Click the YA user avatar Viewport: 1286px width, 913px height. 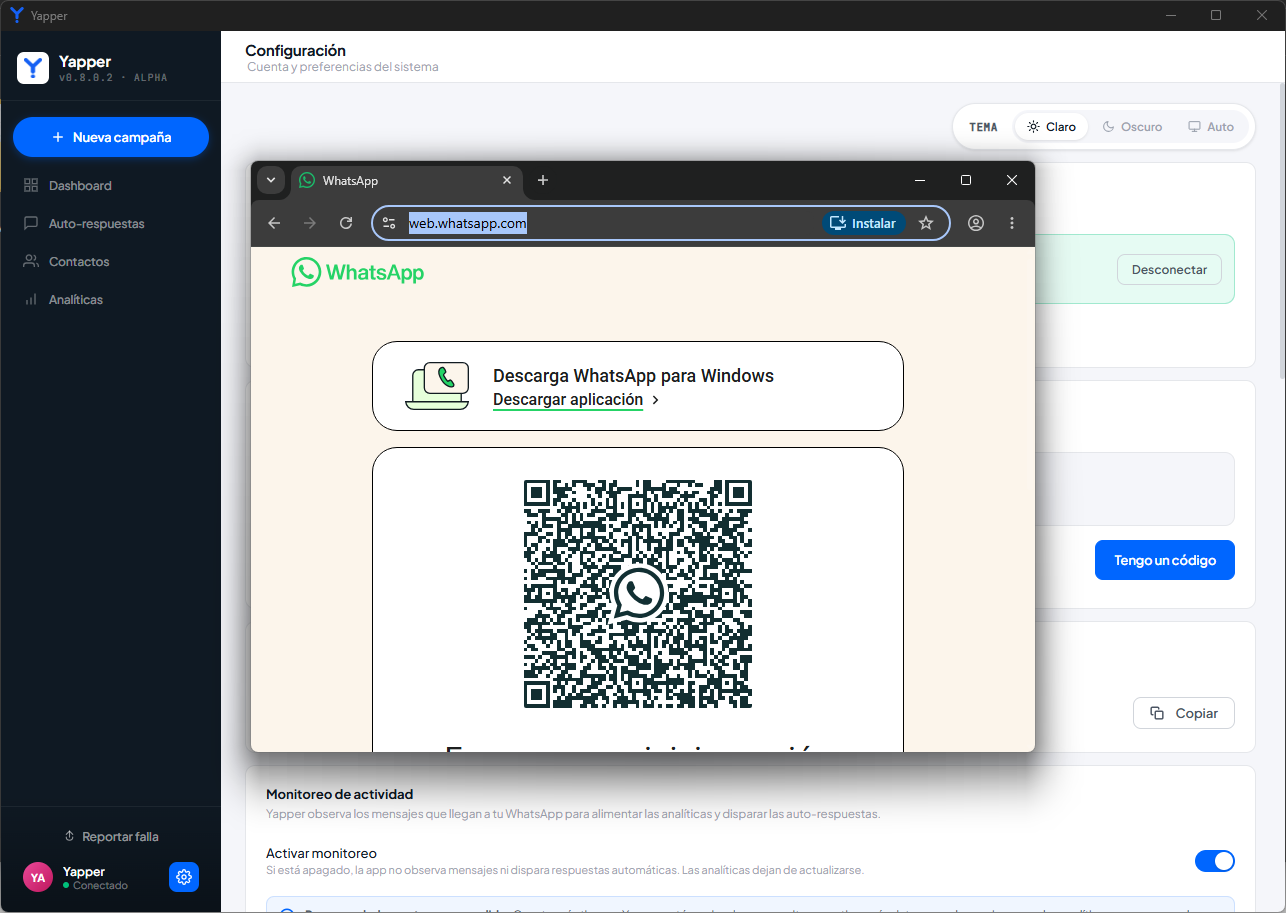click(38, 877)
